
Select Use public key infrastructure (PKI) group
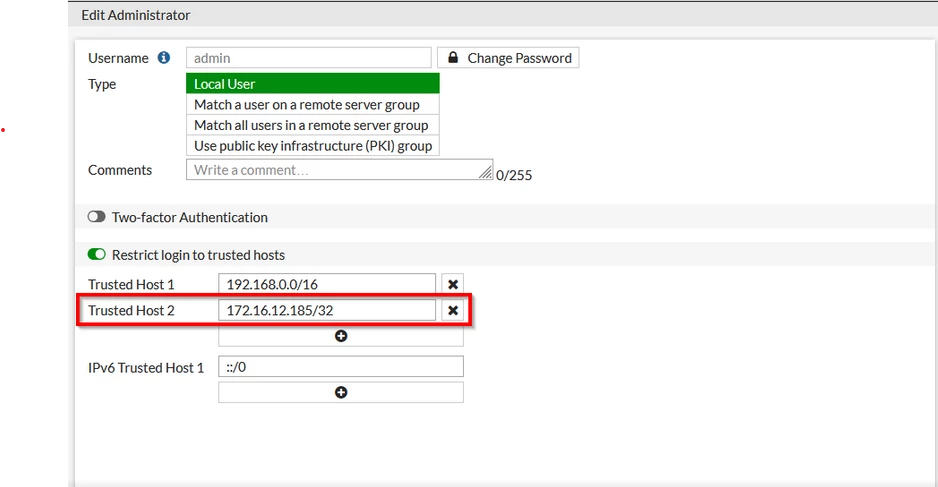tap(313, 145)
